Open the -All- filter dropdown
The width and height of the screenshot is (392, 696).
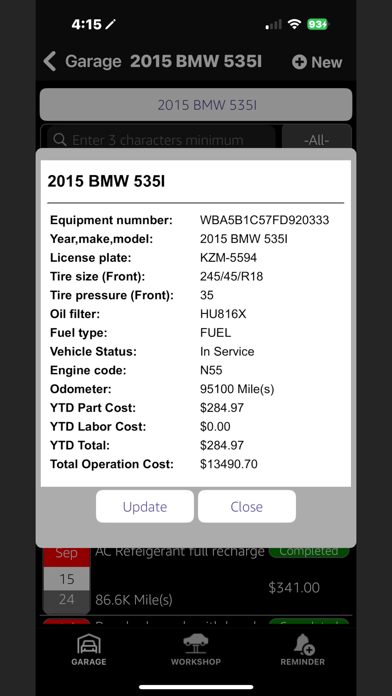click(317, 140)
